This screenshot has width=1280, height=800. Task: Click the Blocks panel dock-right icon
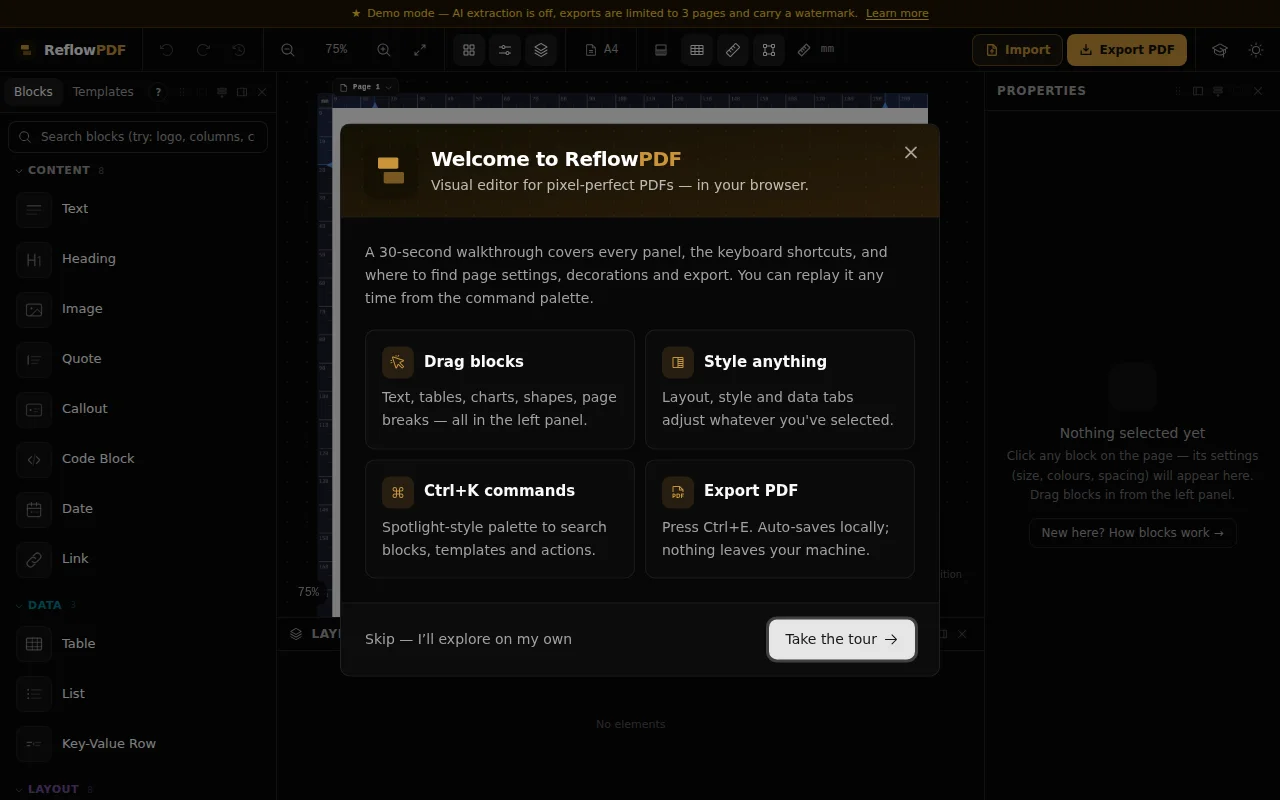[242, 92]
